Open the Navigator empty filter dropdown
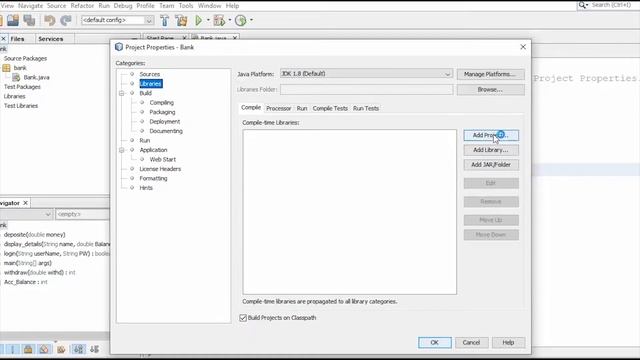This screenshot has height=360, width=640. coord(82,214)
